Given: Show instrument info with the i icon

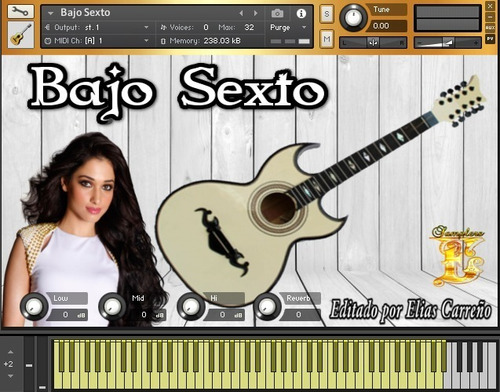Looking at the screenshot, I should [301, 13].
